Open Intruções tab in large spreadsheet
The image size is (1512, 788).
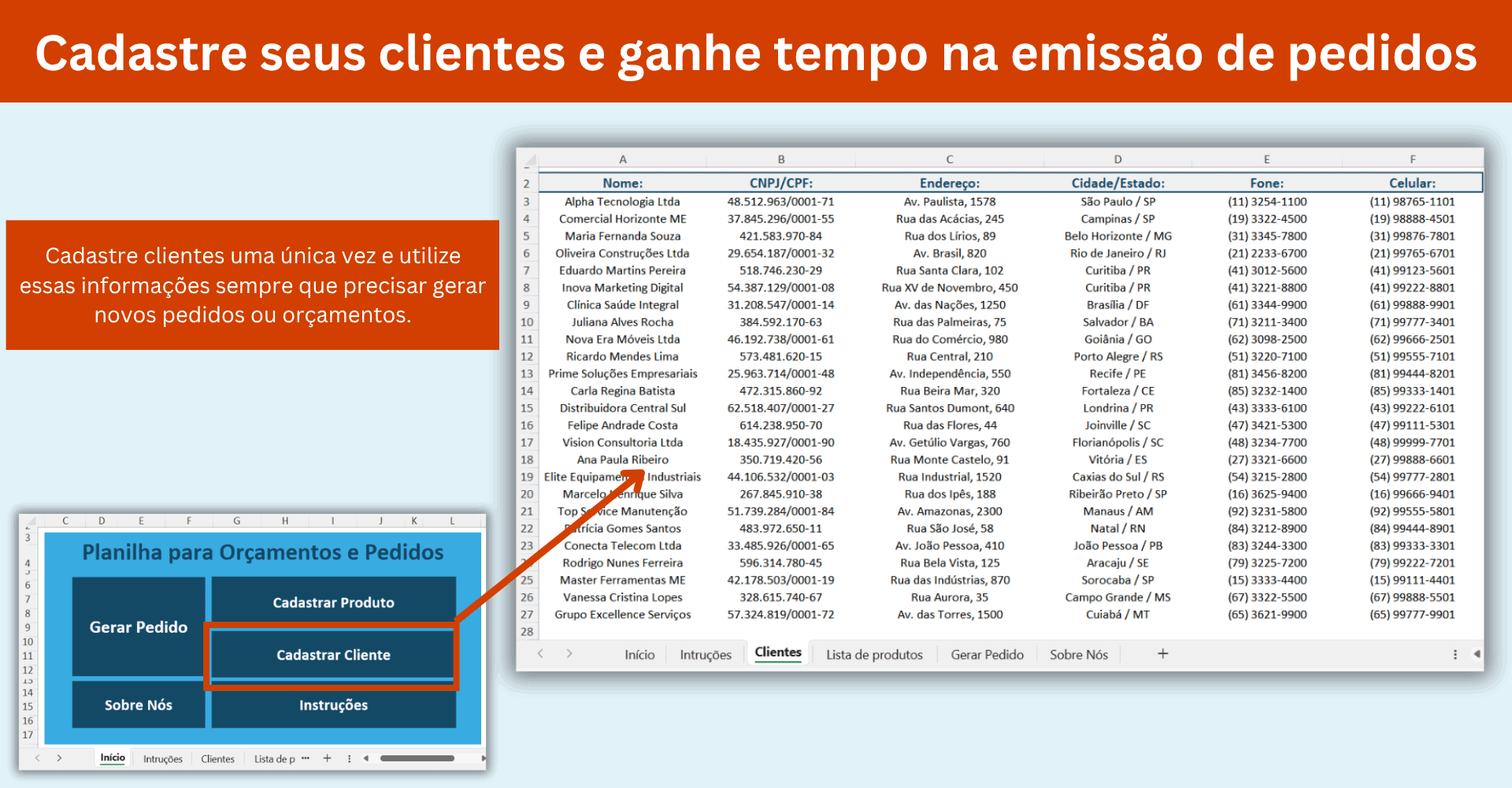pos(706,654)
